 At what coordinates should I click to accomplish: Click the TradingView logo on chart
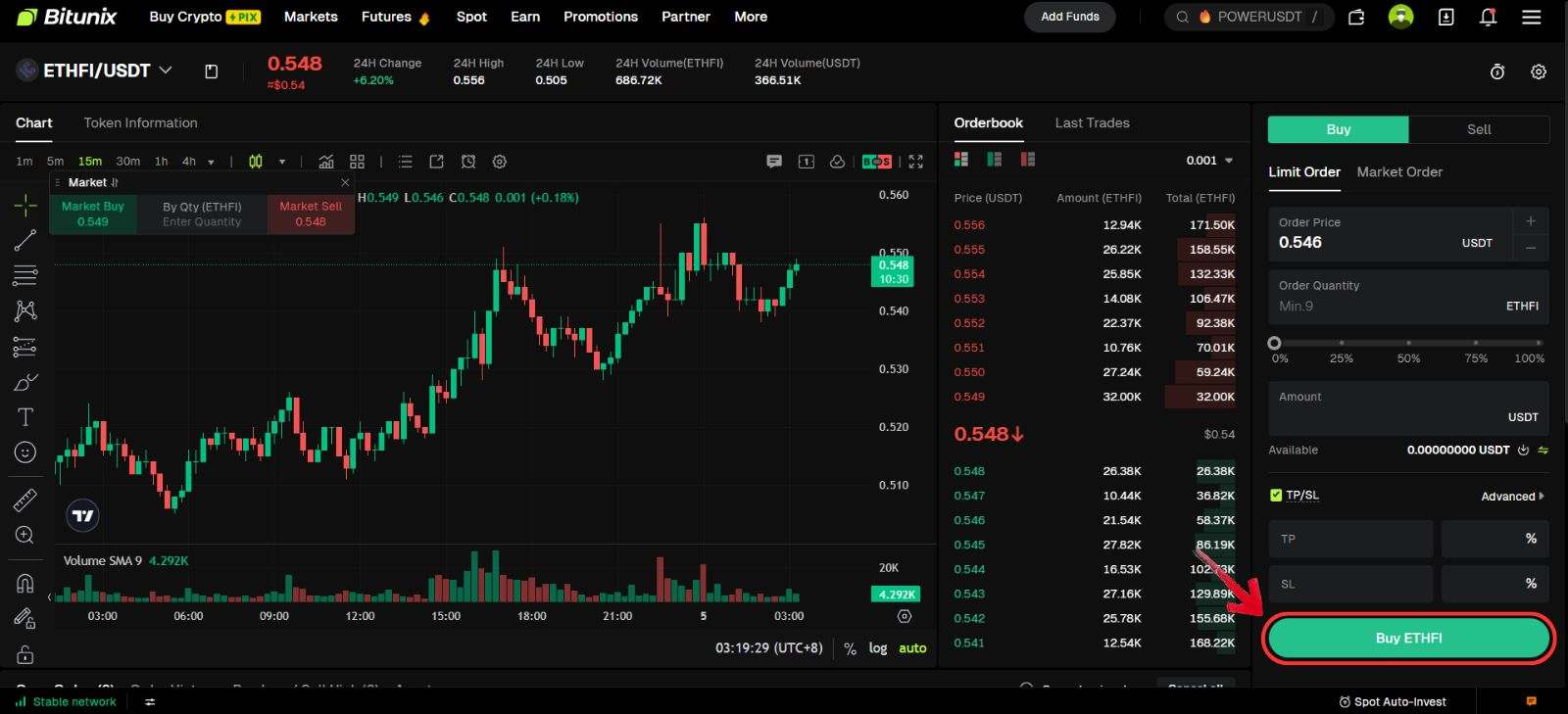click(x=83, y=515)
